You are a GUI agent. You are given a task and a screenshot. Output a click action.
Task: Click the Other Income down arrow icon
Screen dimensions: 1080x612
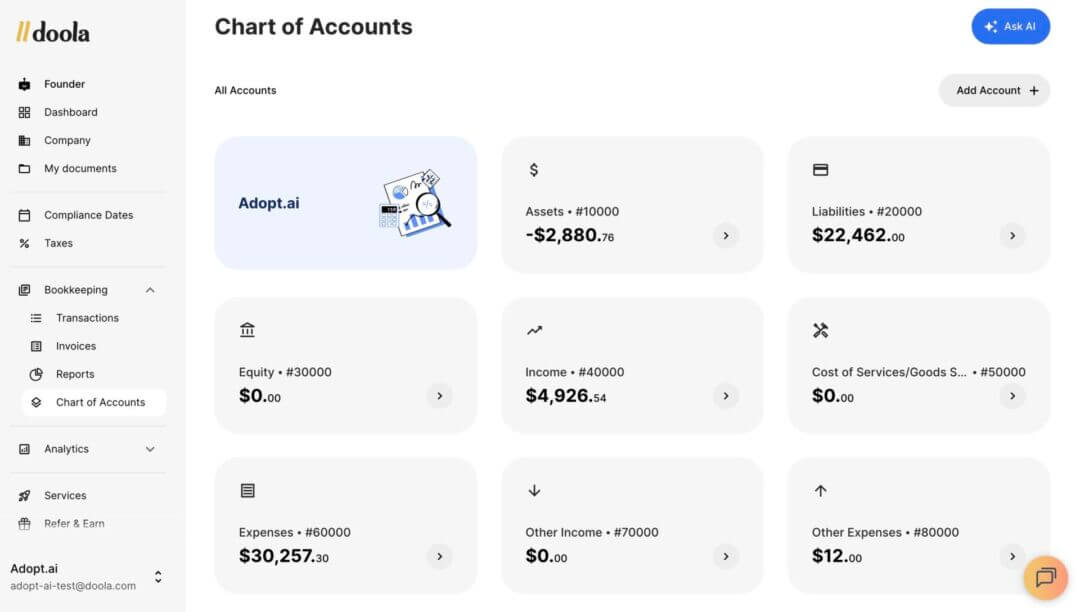[534, 491]
